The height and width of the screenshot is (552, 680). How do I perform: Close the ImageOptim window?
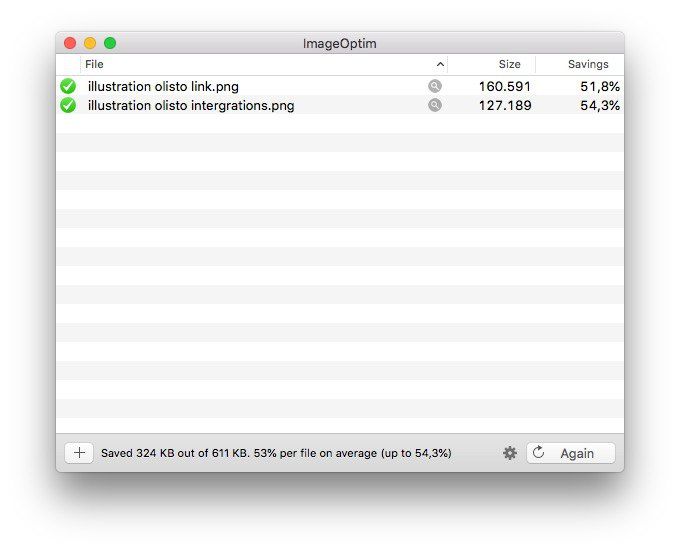pyautogui.click(x=70, y=43)
